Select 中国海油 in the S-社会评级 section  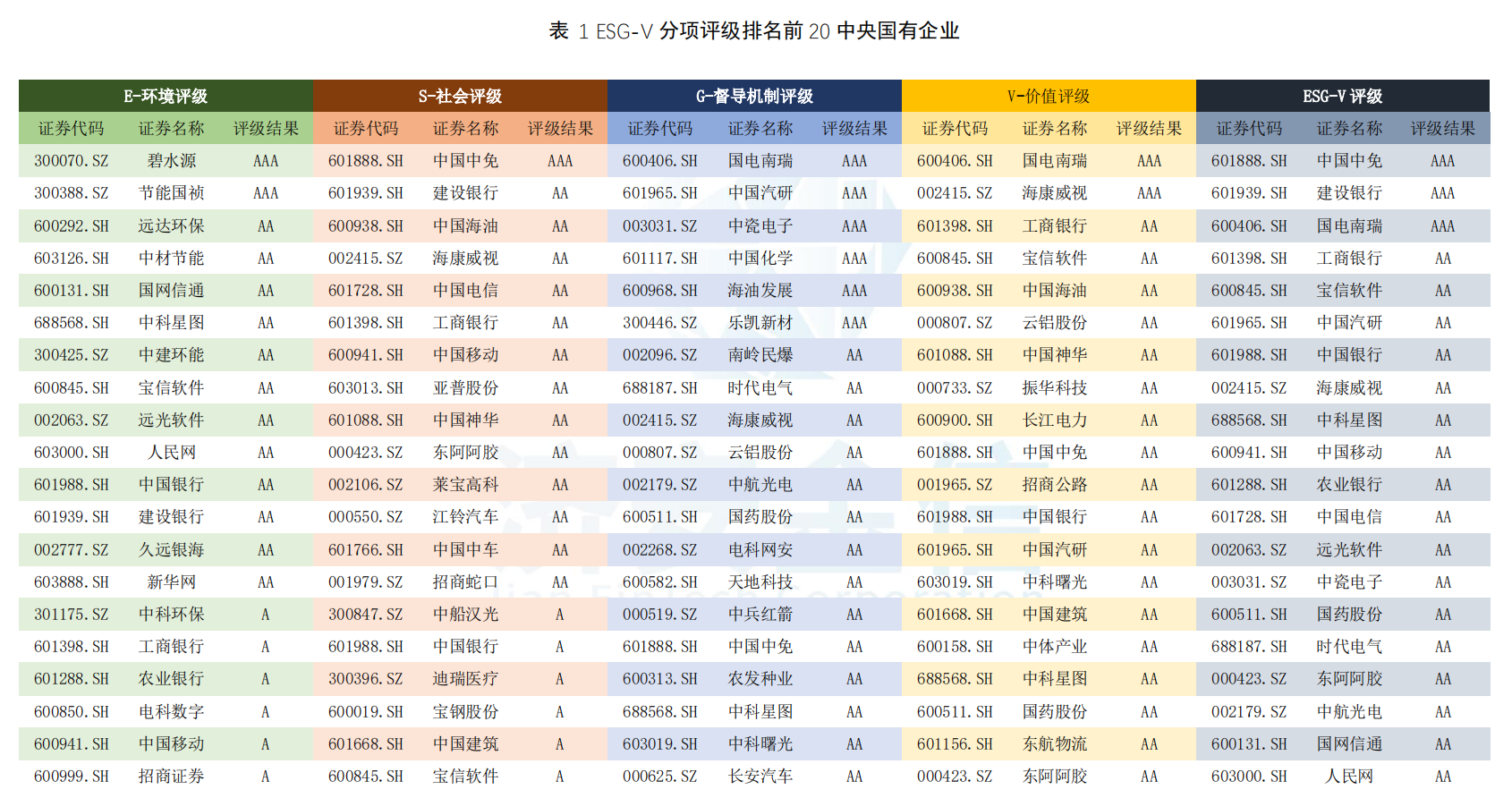465,226
